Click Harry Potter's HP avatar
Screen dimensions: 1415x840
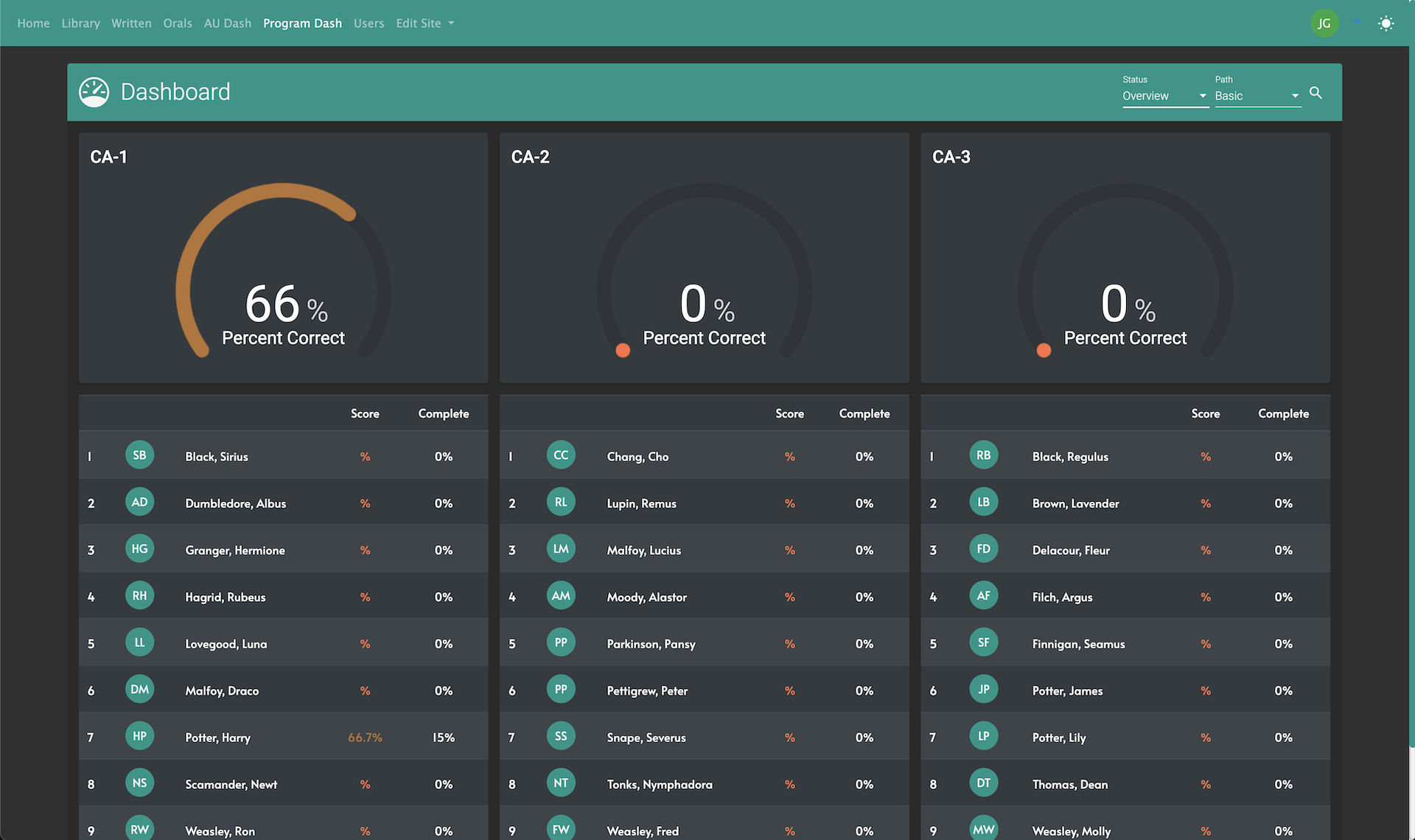pos(139,736)
